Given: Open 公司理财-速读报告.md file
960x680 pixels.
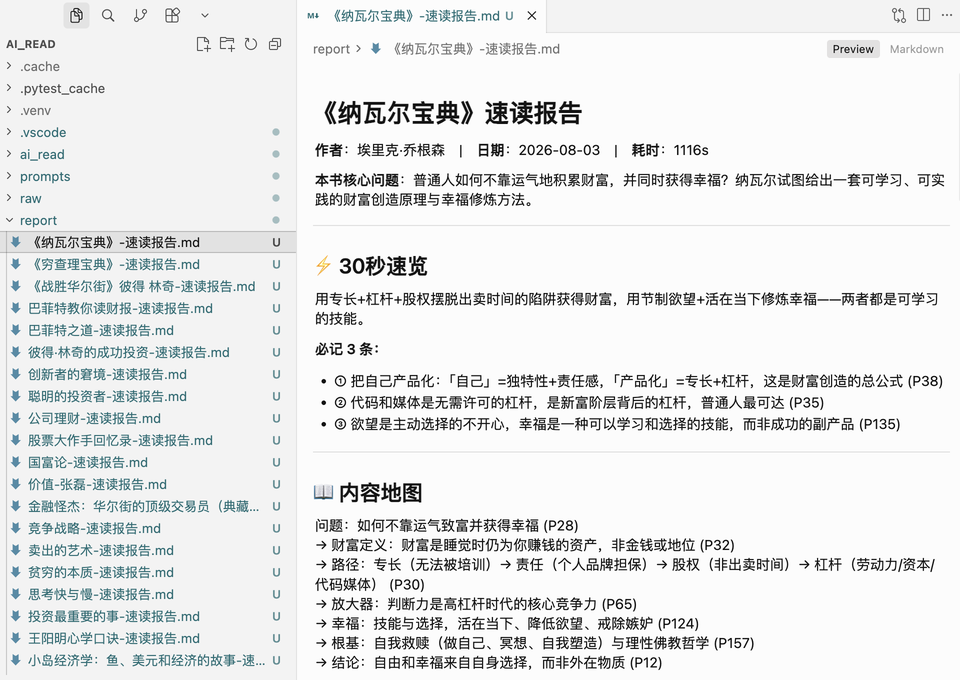Looking at the screenshot, I should (x=148, y=419).
